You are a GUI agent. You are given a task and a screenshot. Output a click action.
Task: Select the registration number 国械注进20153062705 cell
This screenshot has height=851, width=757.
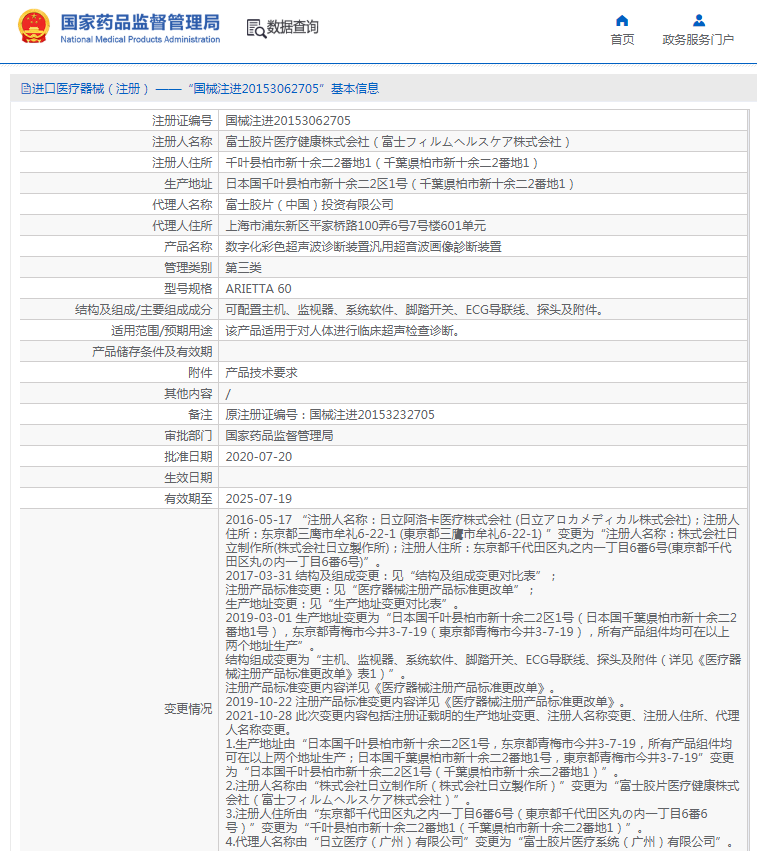[x=288, y=120]
